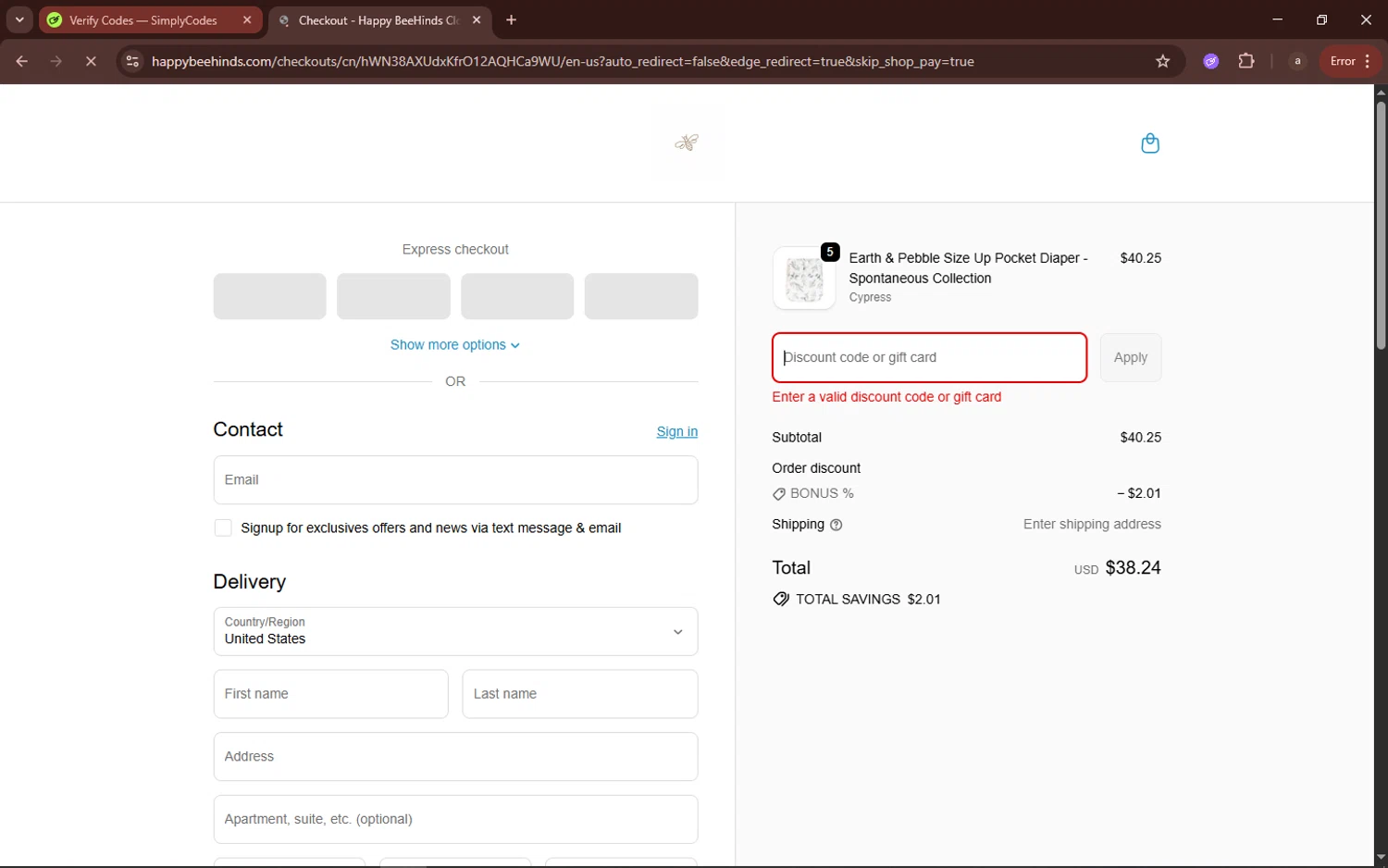View site information icon in address bar
Screen dimensions: 1388x868
[132, 61]
